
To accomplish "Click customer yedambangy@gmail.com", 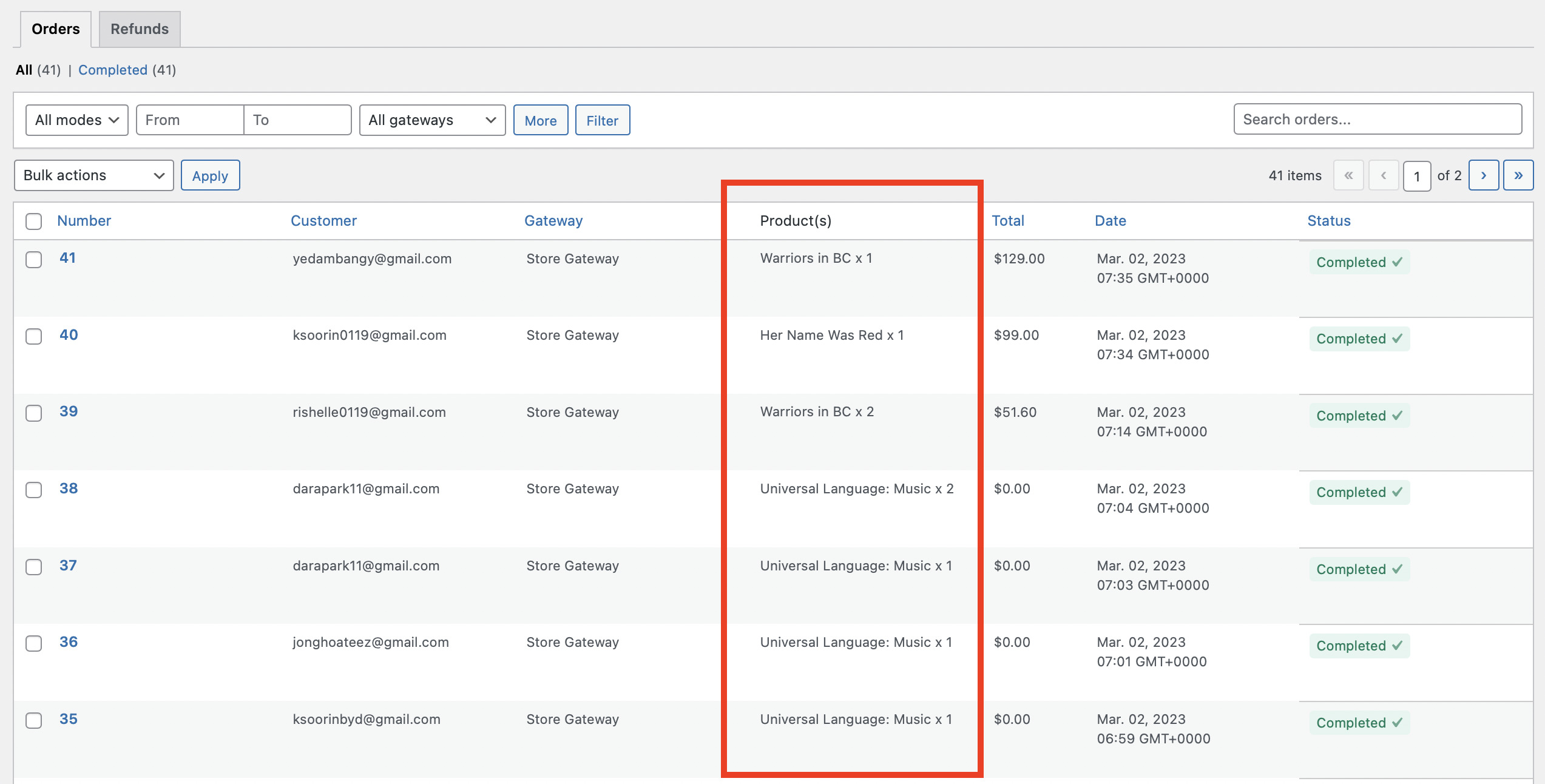I will coord(372,259).
